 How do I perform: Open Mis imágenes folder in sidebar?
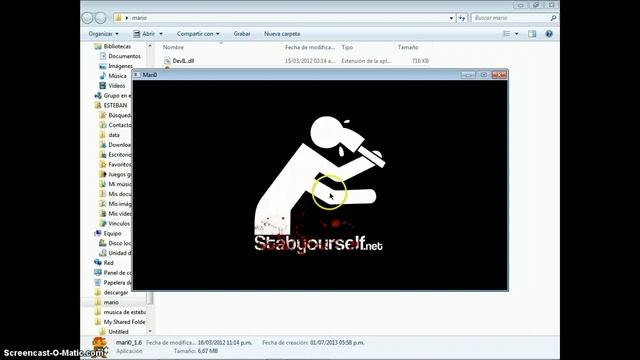[x=120, y=204]
